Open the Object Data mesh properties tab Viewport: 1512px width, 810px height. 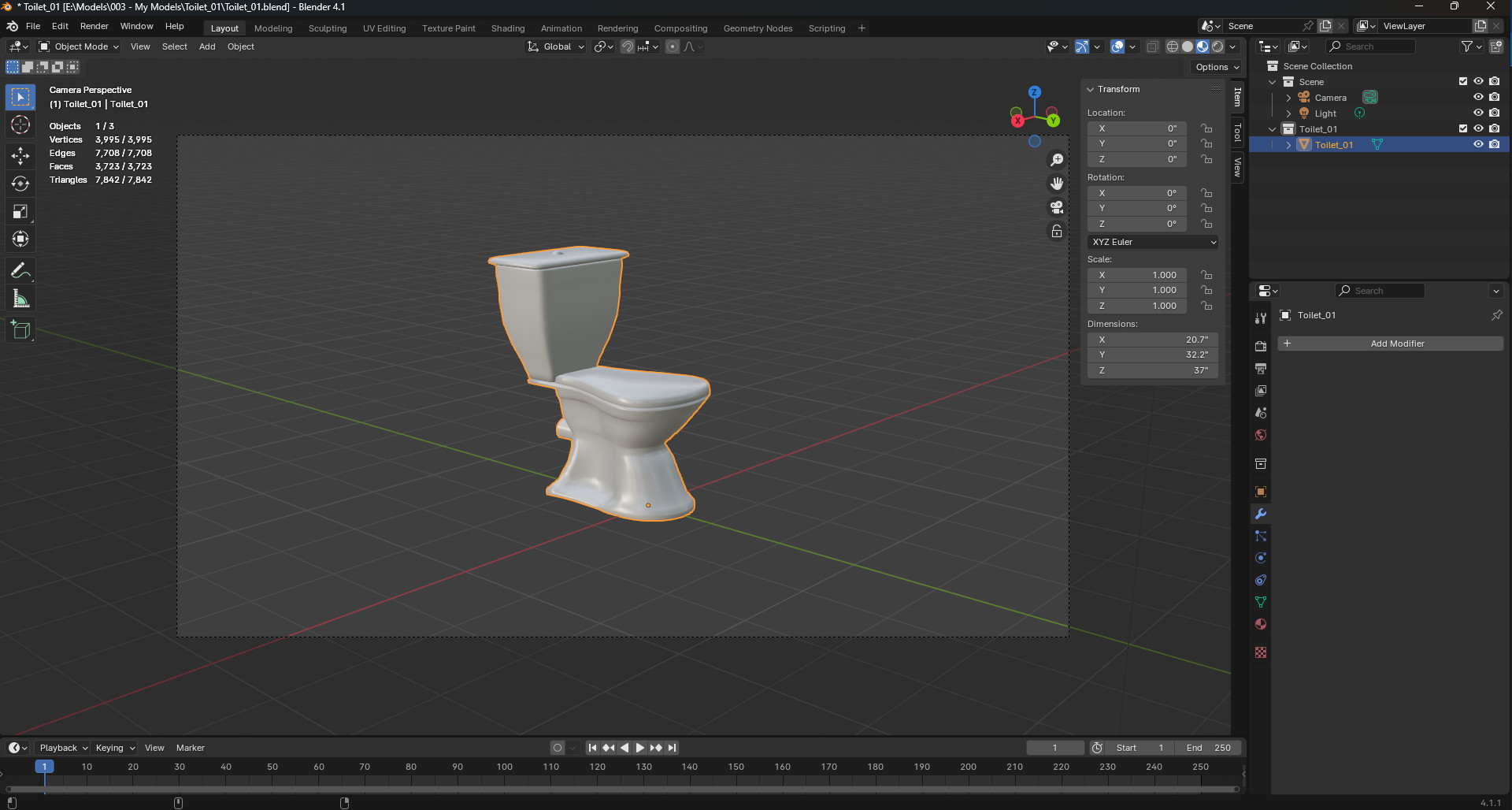[1261, 602]
